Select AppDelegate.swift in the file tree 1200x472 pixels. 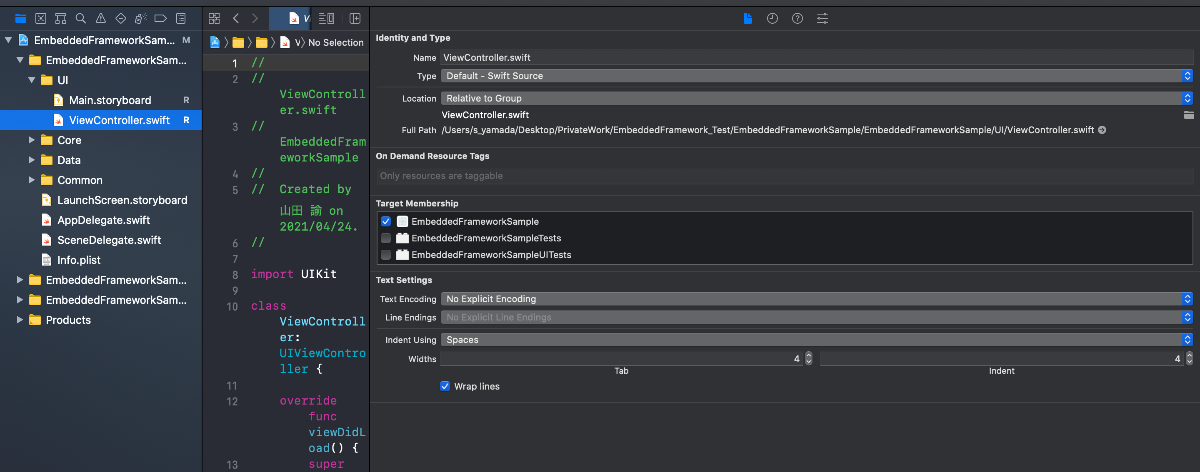pos(103,220)
